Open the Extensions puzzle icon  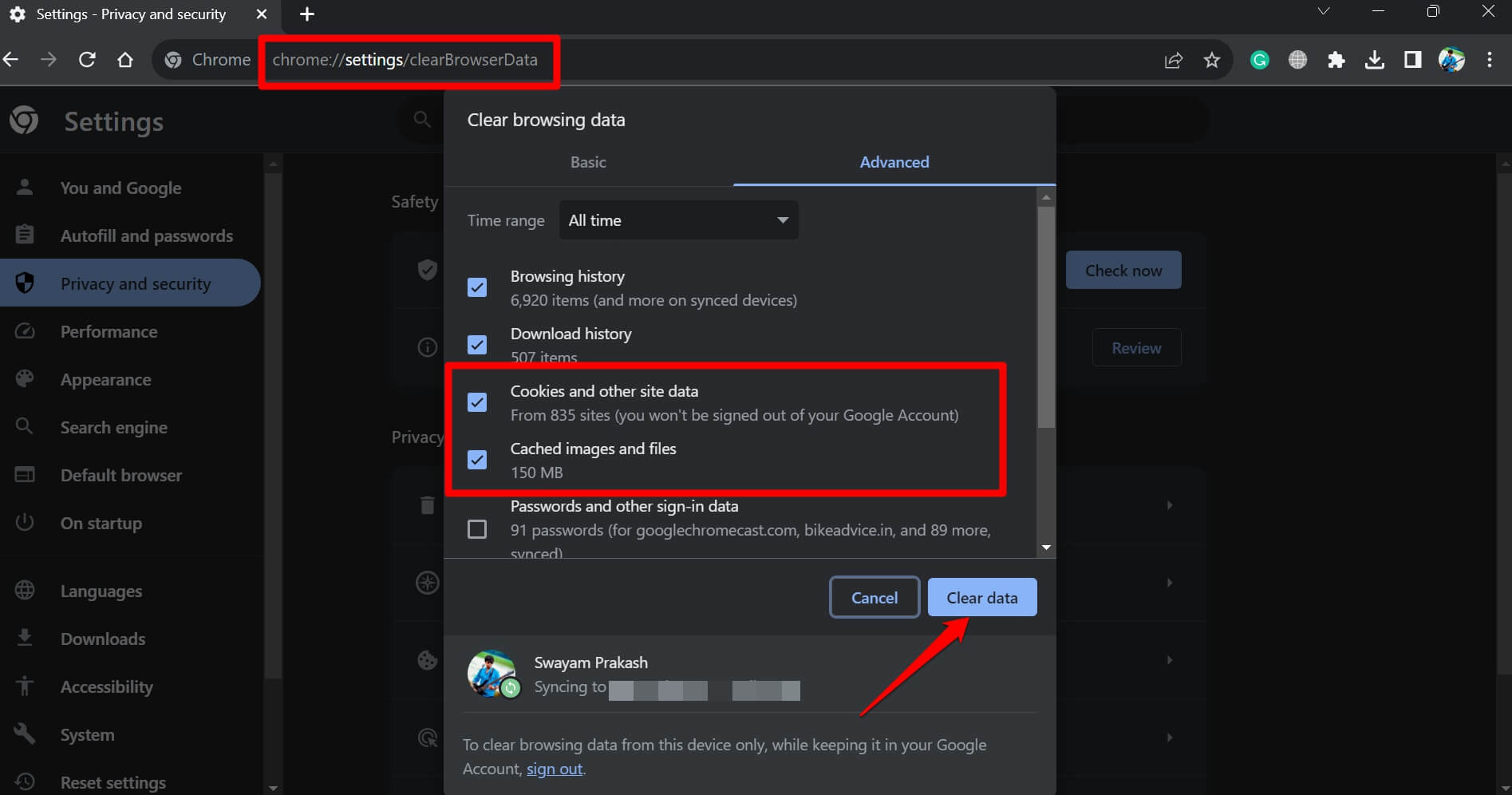click(1336, 60)
